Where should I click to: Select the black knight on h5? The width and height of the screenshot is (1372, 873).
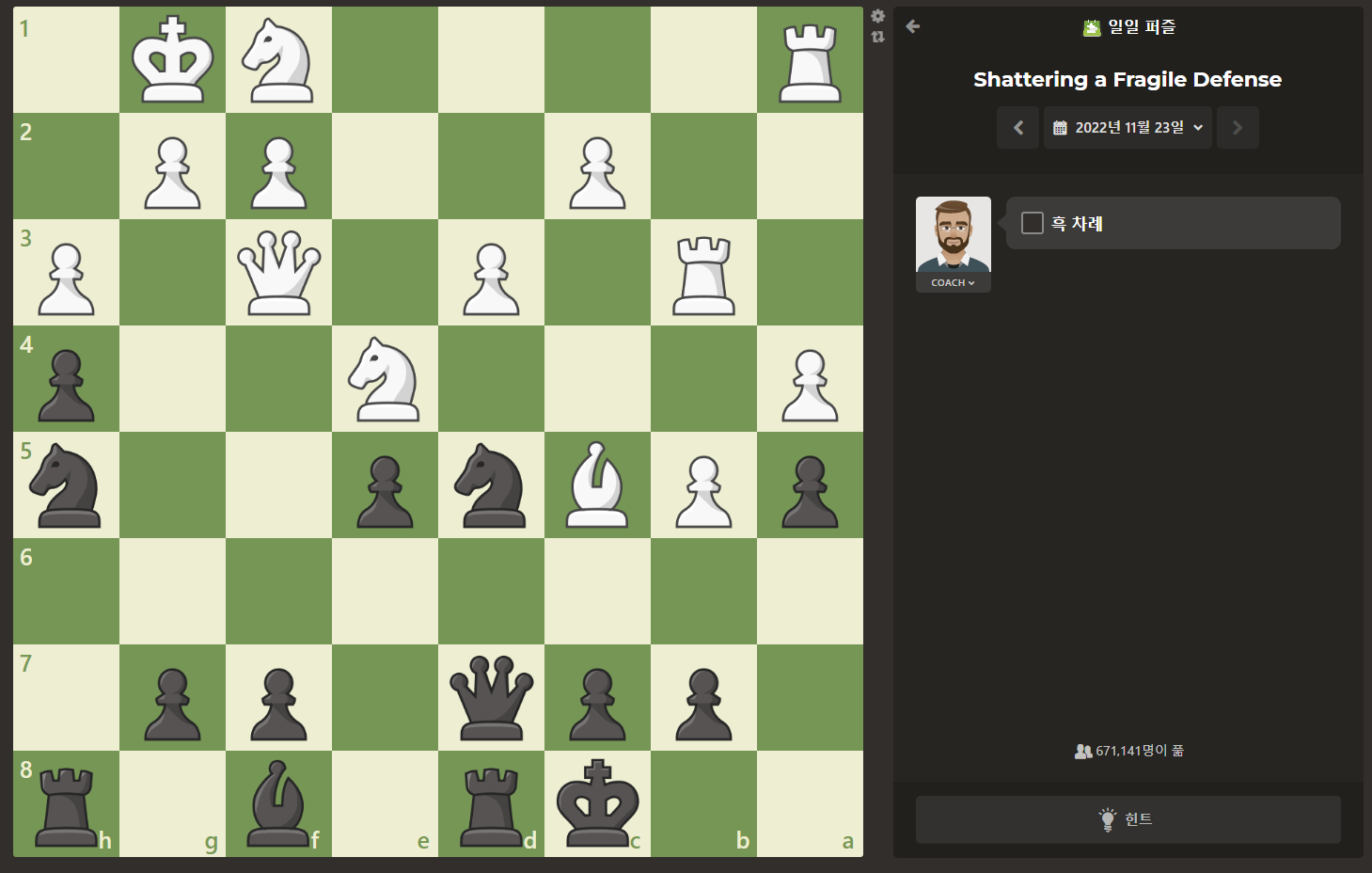[67, 484]
